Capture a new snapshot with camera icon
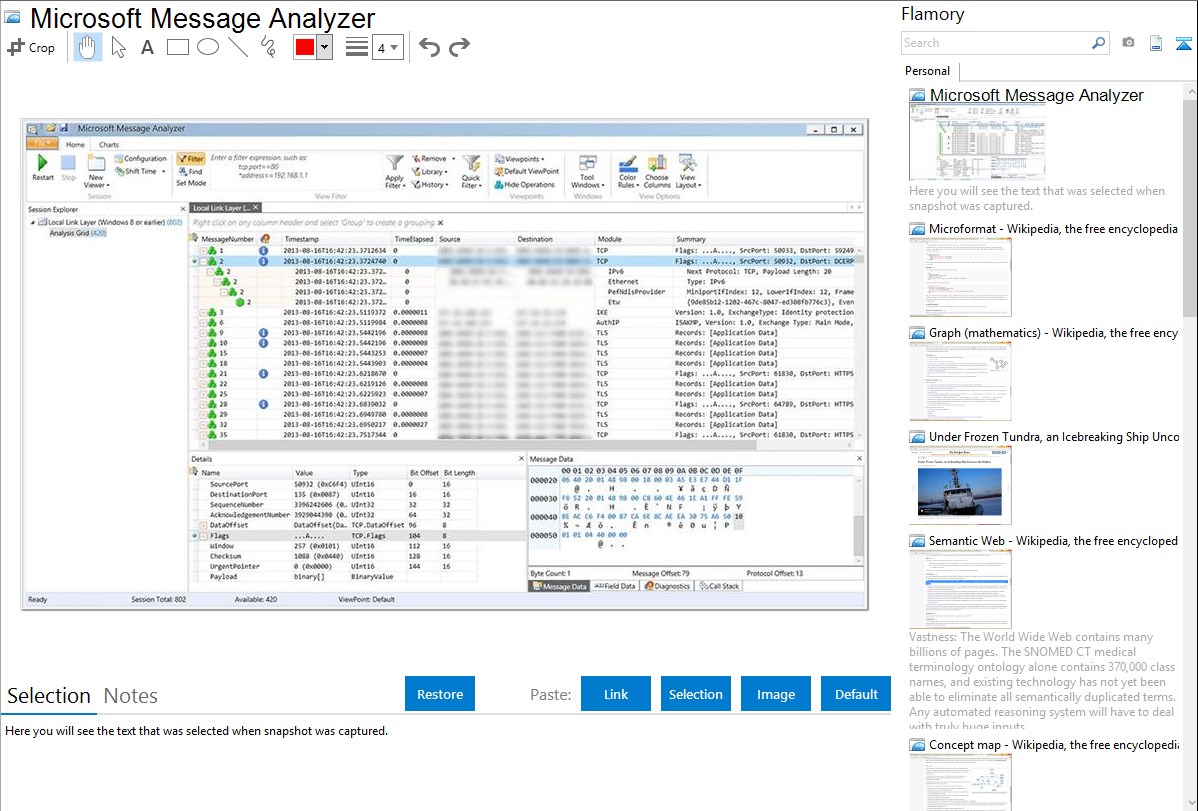 tap(1128, 43)
